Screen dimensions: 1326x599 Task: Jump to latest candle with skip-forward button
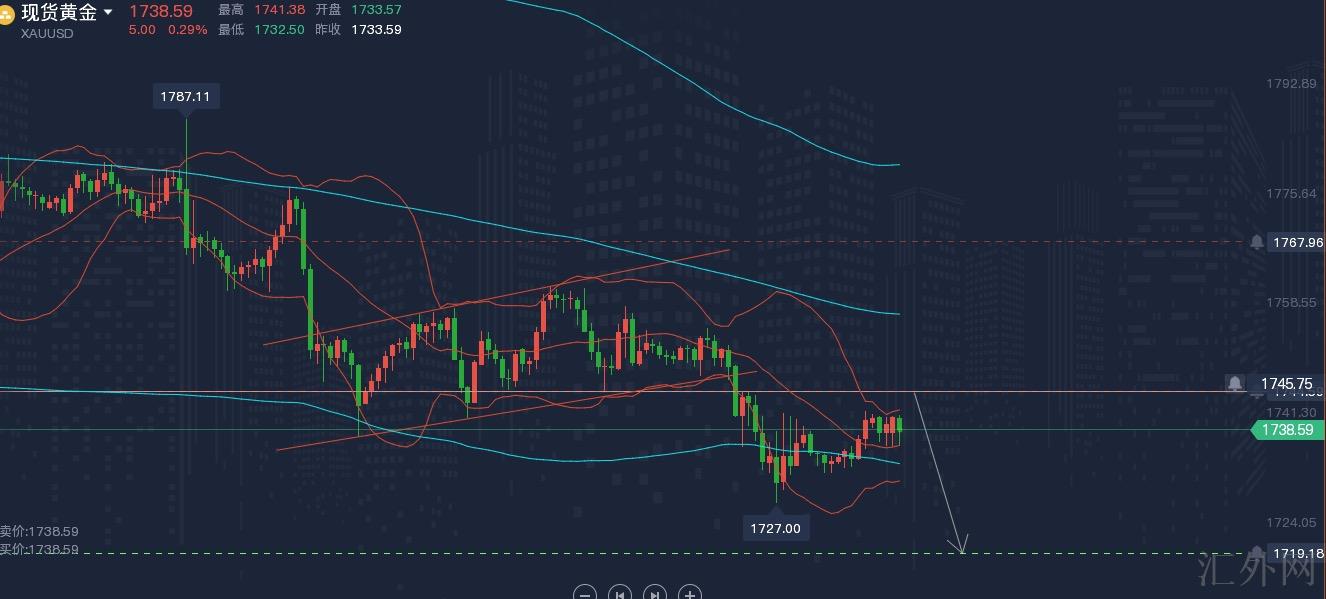click(654, 593)
